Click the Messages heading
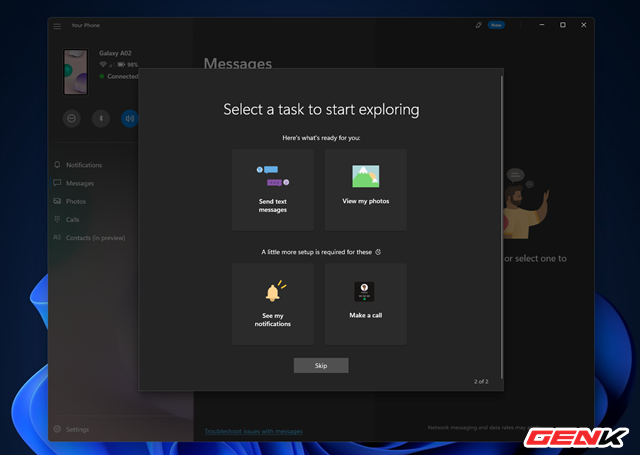Viewport: 640px width, 455px height. click(x=238, y=63)
